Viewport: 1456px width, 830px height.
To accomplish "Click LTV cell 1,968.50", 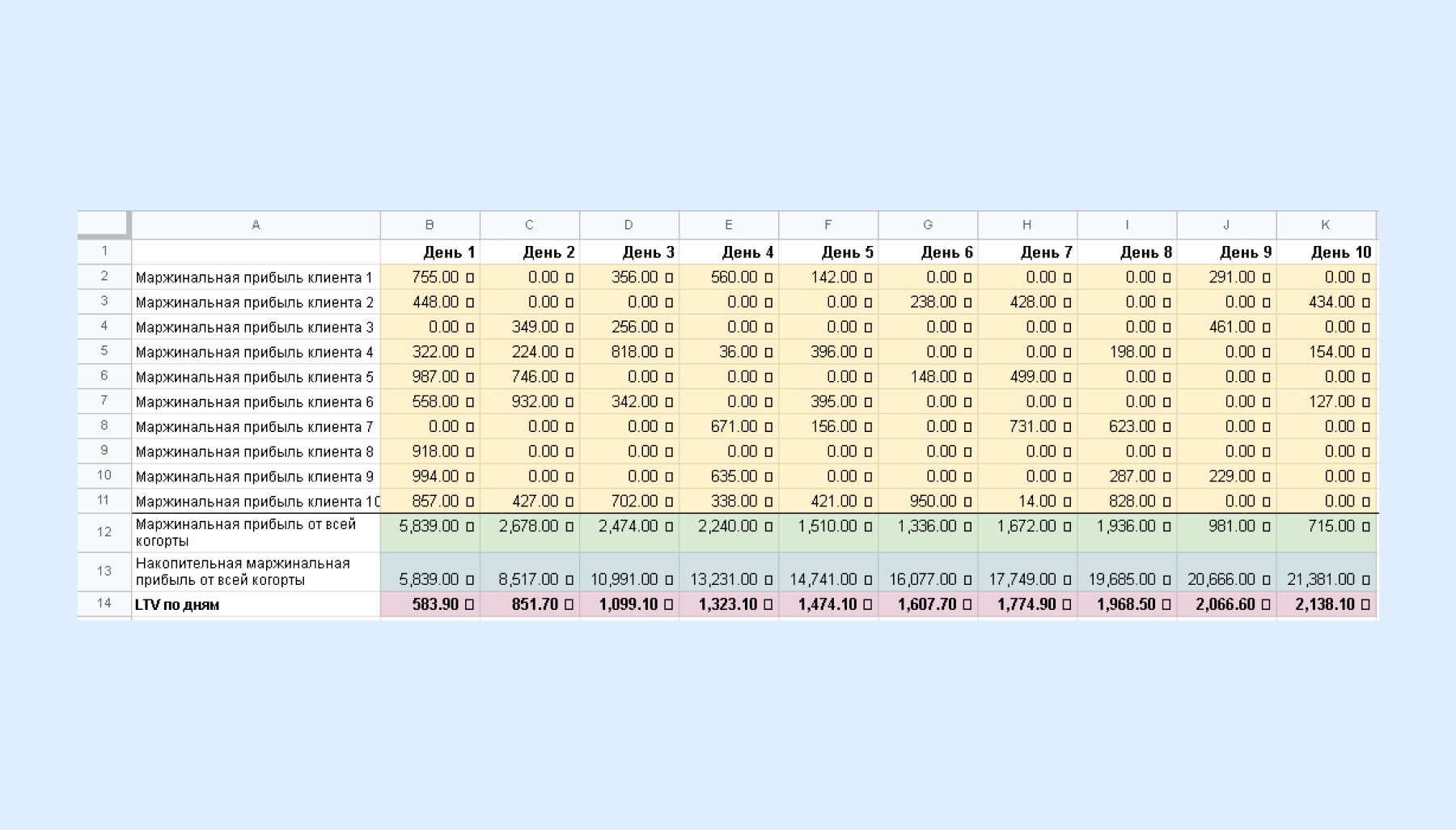I will (1127, 603).
